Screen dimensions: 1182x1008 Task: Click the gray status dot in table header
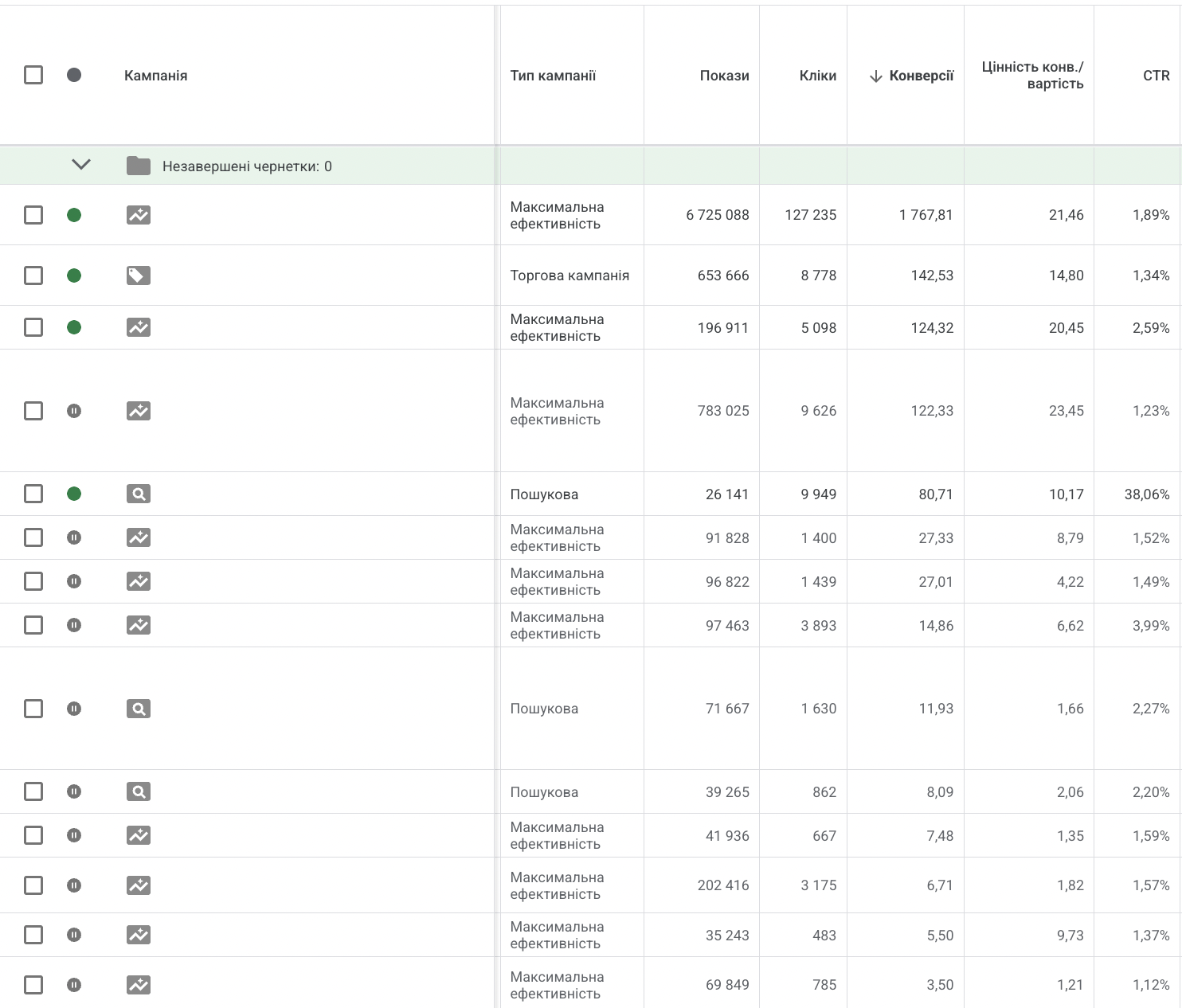coord(74,75)
